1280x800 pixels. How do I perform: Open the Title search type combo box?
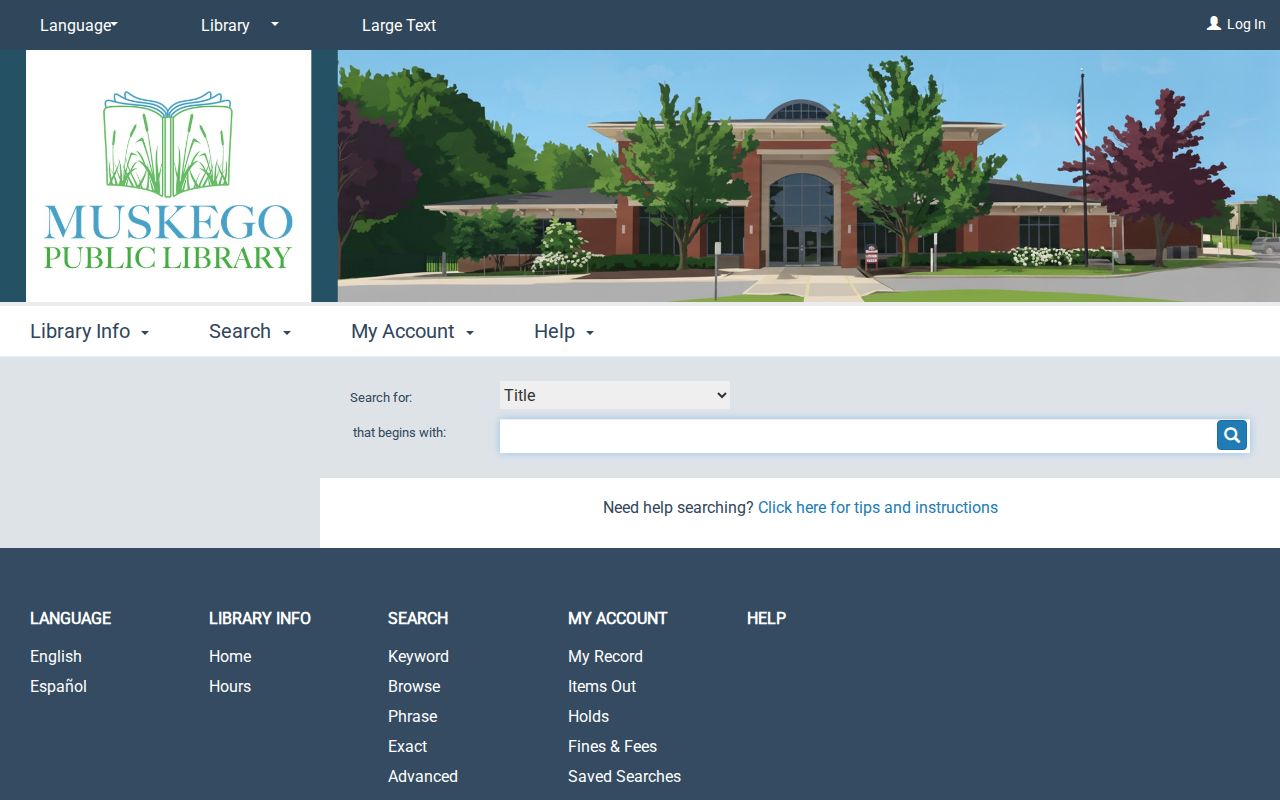coord(615,395)
